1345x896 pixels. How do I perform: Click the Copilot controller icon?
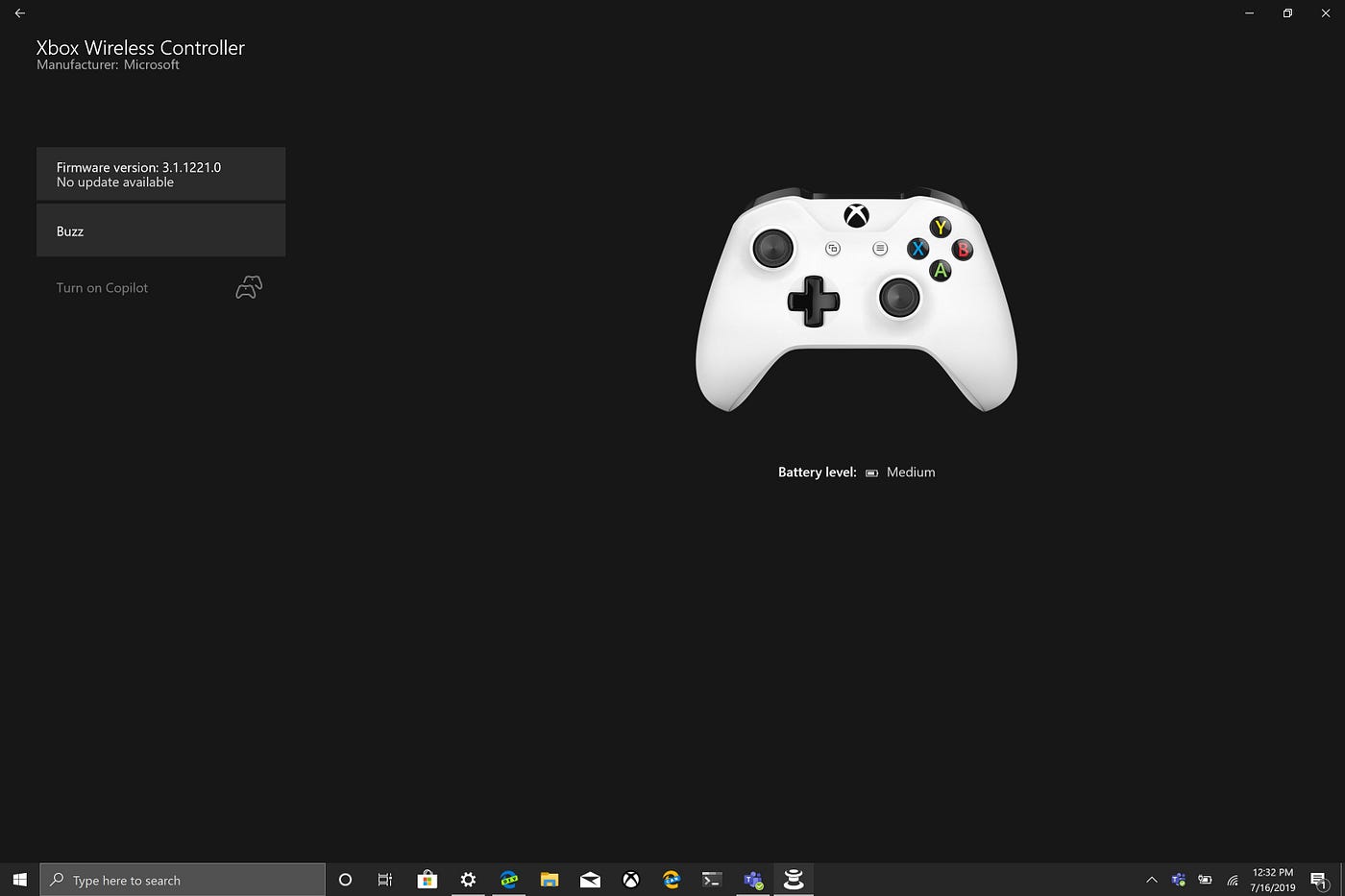[248, 286]
